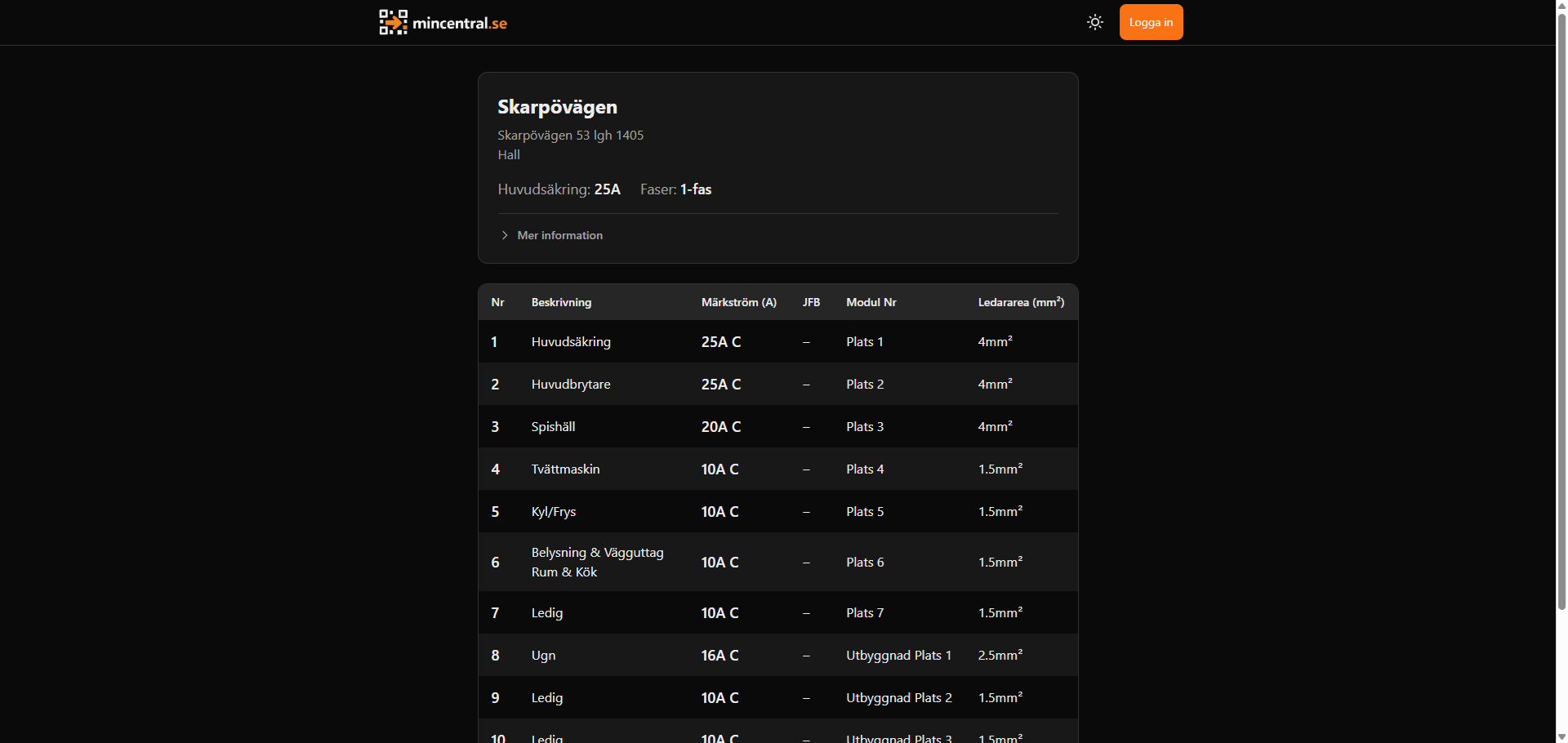1568x743 pixels.
Task: Click 10A C rating in Tvättmaskin row
Action: tap(719, 469)
